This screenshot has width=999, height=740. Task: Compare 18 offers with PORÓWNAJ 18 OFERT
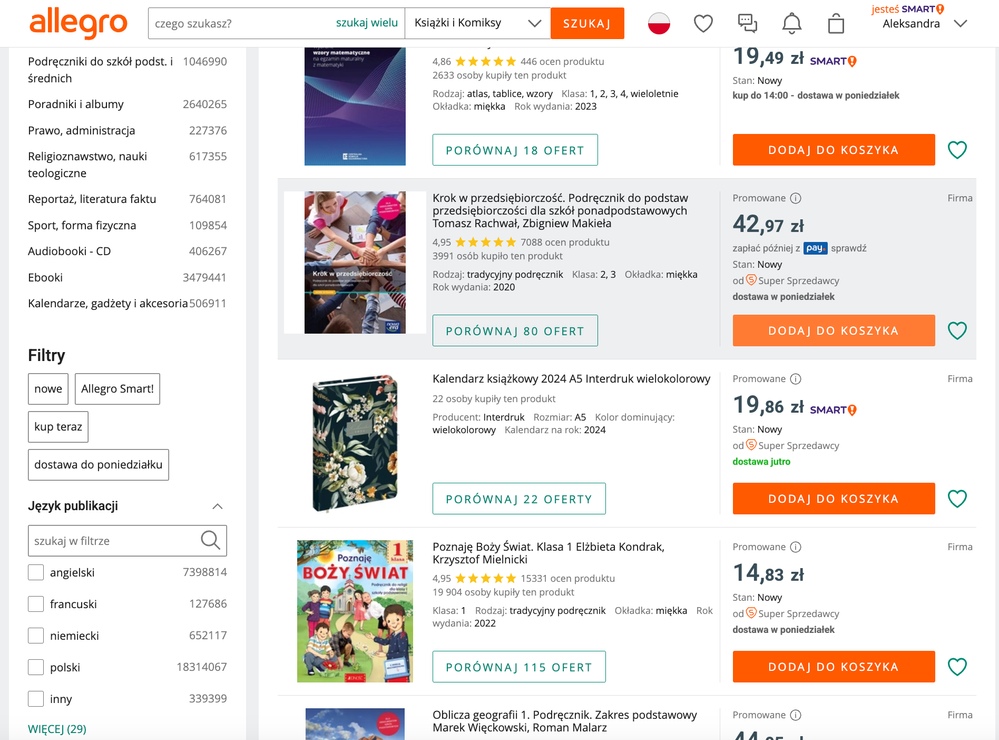[x=515, y=150]
